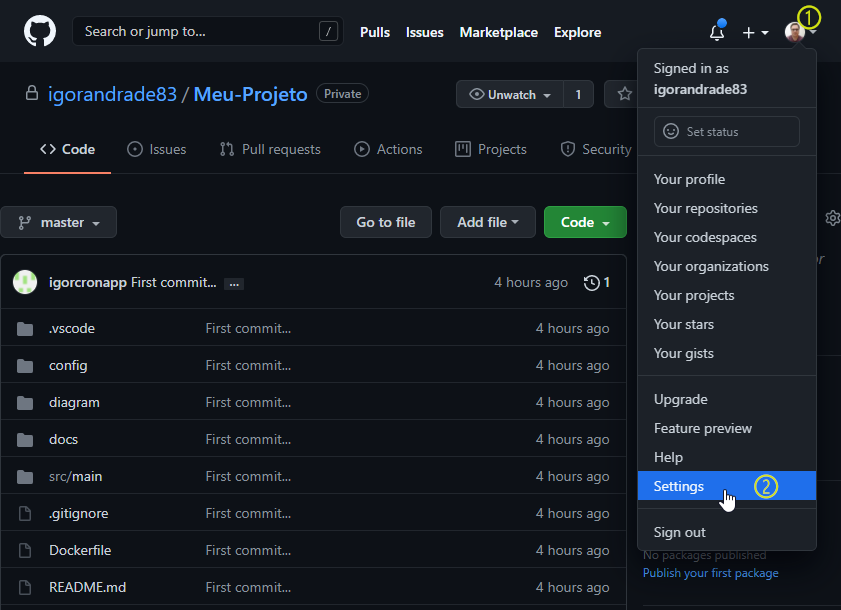Switch to the repository Issues tab
The height and width of the screenshot is (610, 841).
(157, 149)
